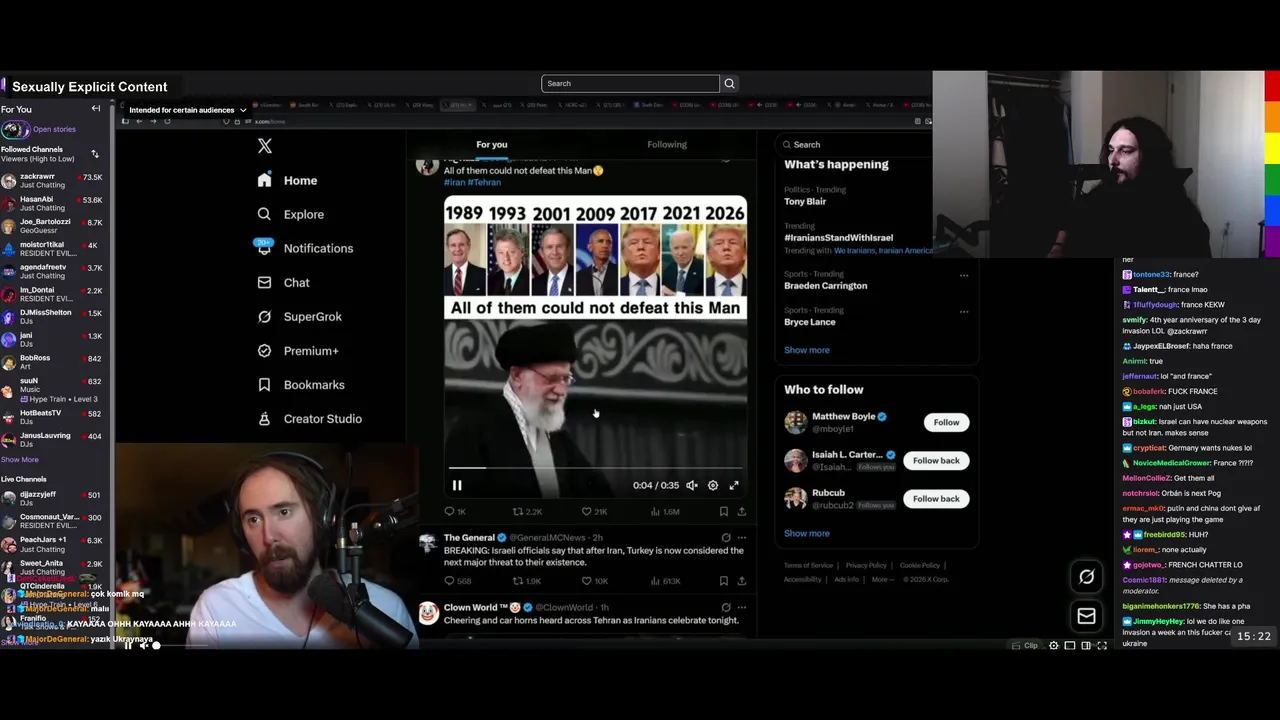Screen dimensions: 1280x720
Task: View analytics of the 1.6M views tweet
Action: (665, 511)
